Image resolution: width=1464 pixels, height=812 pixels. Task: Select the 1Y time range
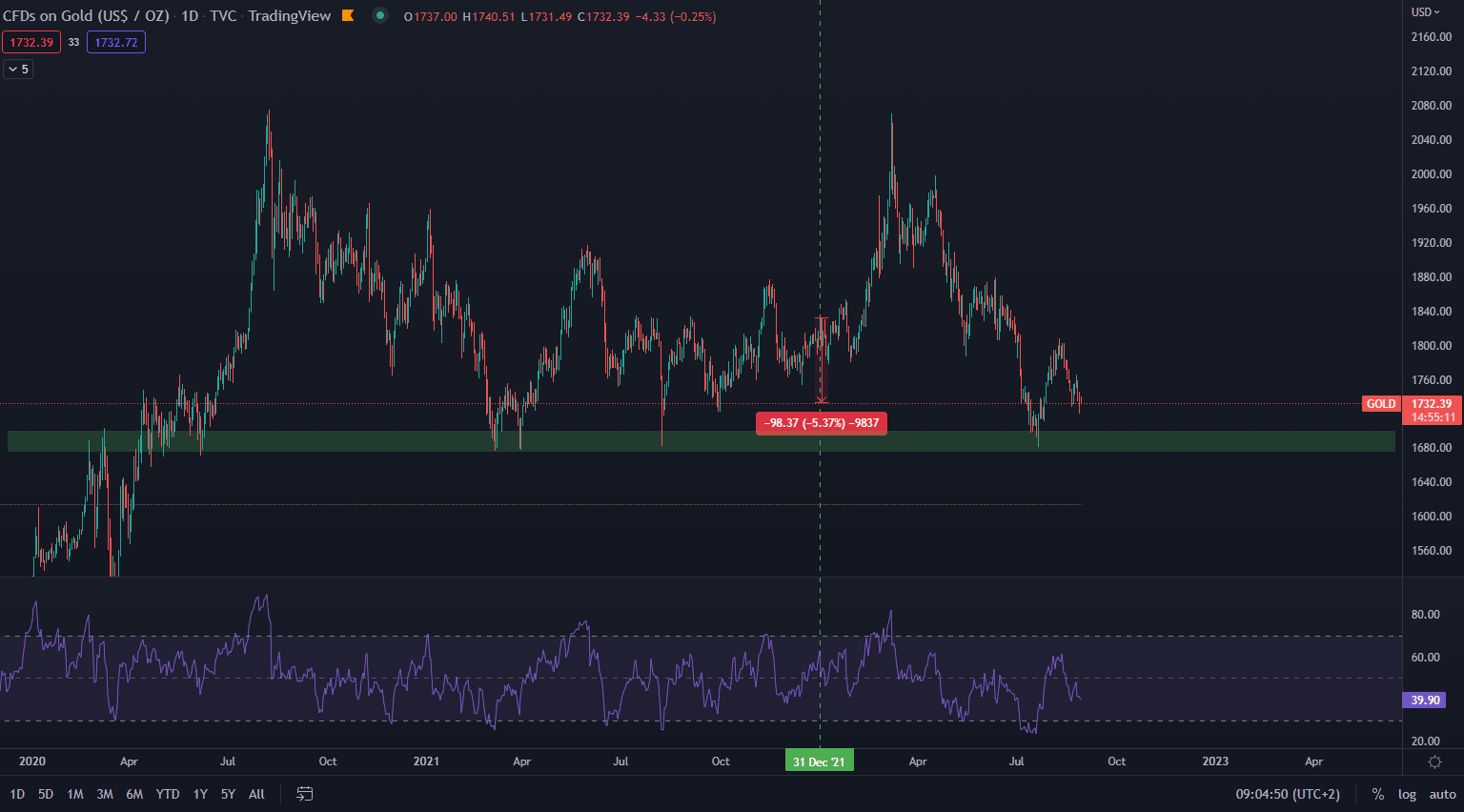click(200, 794)
